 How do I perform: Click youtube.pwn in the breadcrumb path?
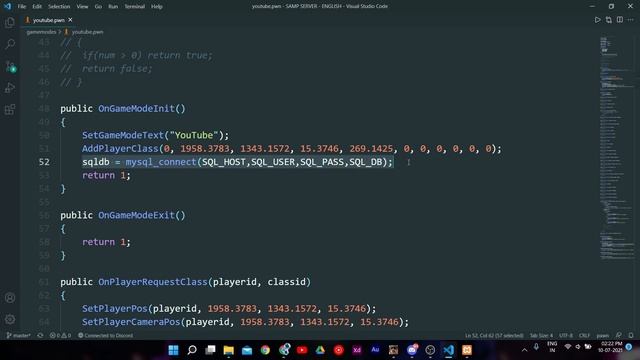click(x=87, y=32)
